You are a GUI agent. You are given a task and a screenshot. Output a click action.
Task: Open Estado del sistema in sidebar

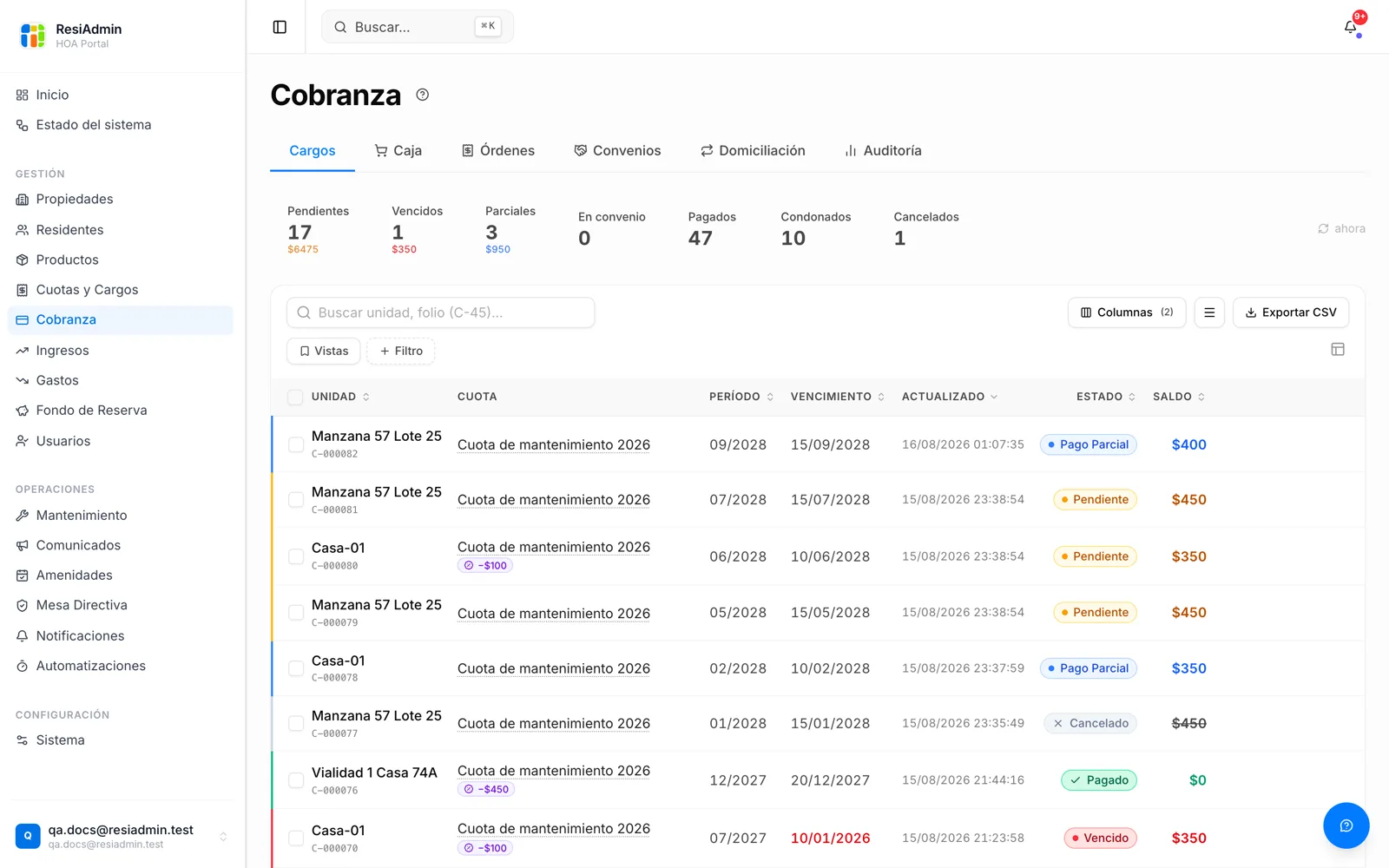(121, 125)
